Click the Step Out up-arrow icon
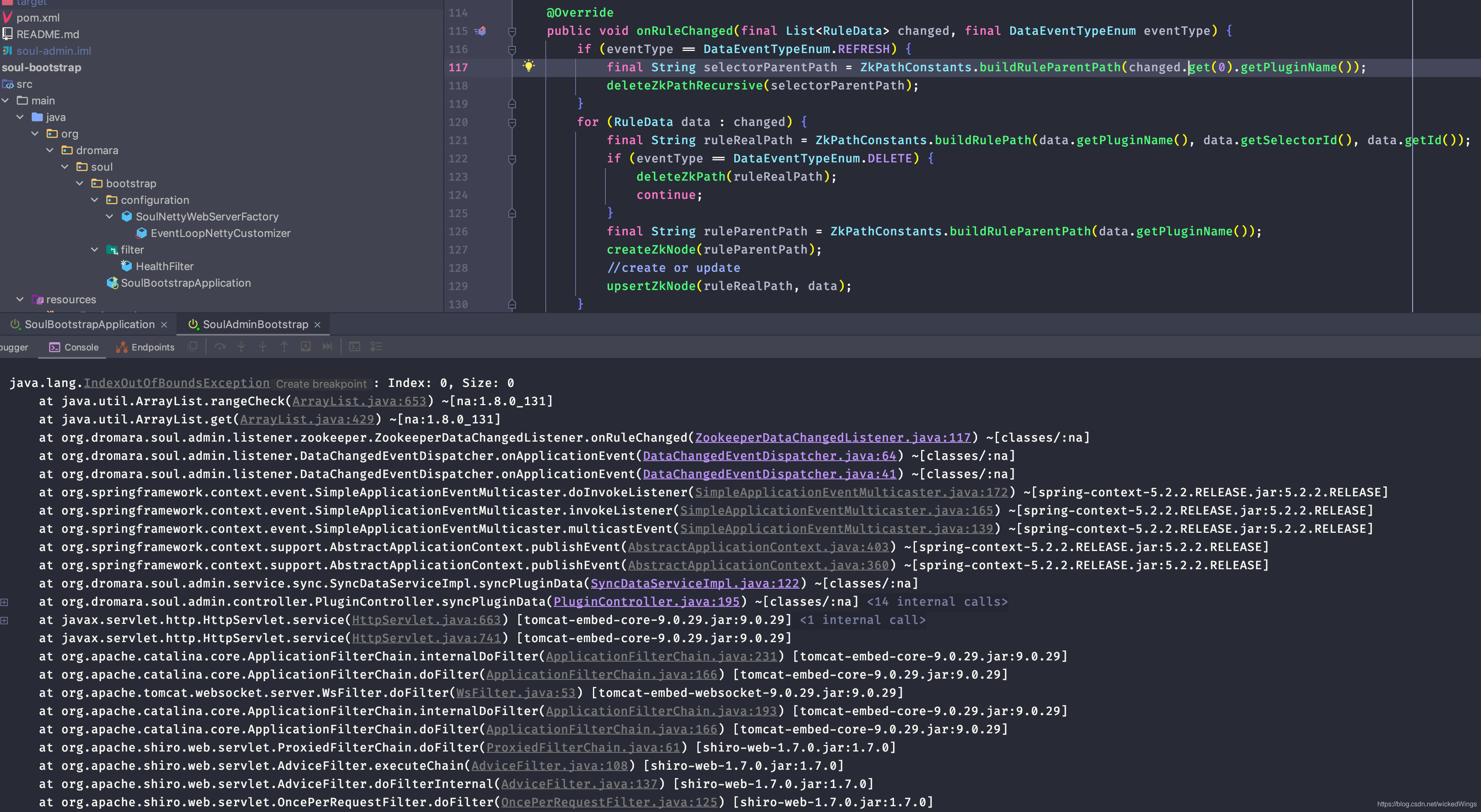Screen dimensions: 1481x812 (284, 346)
